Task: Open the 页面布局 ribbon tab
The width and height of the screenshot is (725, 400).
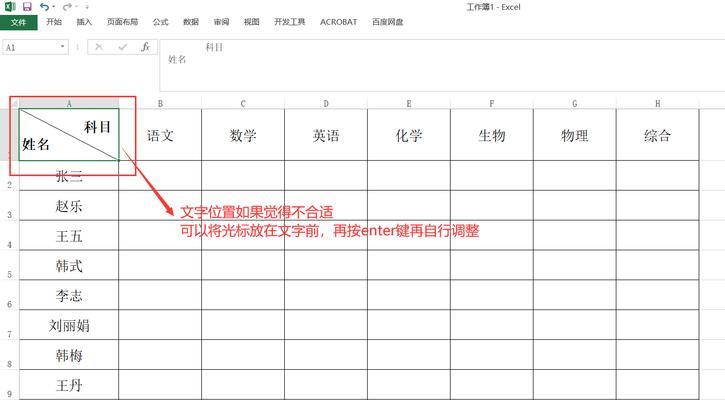Action: click(123, 22)
